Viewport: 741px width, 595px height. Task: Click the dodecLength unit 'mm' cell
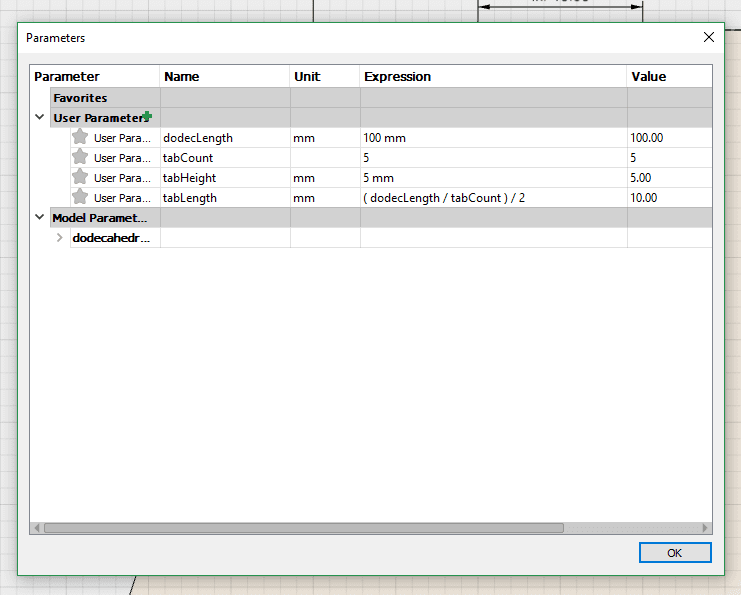coord(325,138)
